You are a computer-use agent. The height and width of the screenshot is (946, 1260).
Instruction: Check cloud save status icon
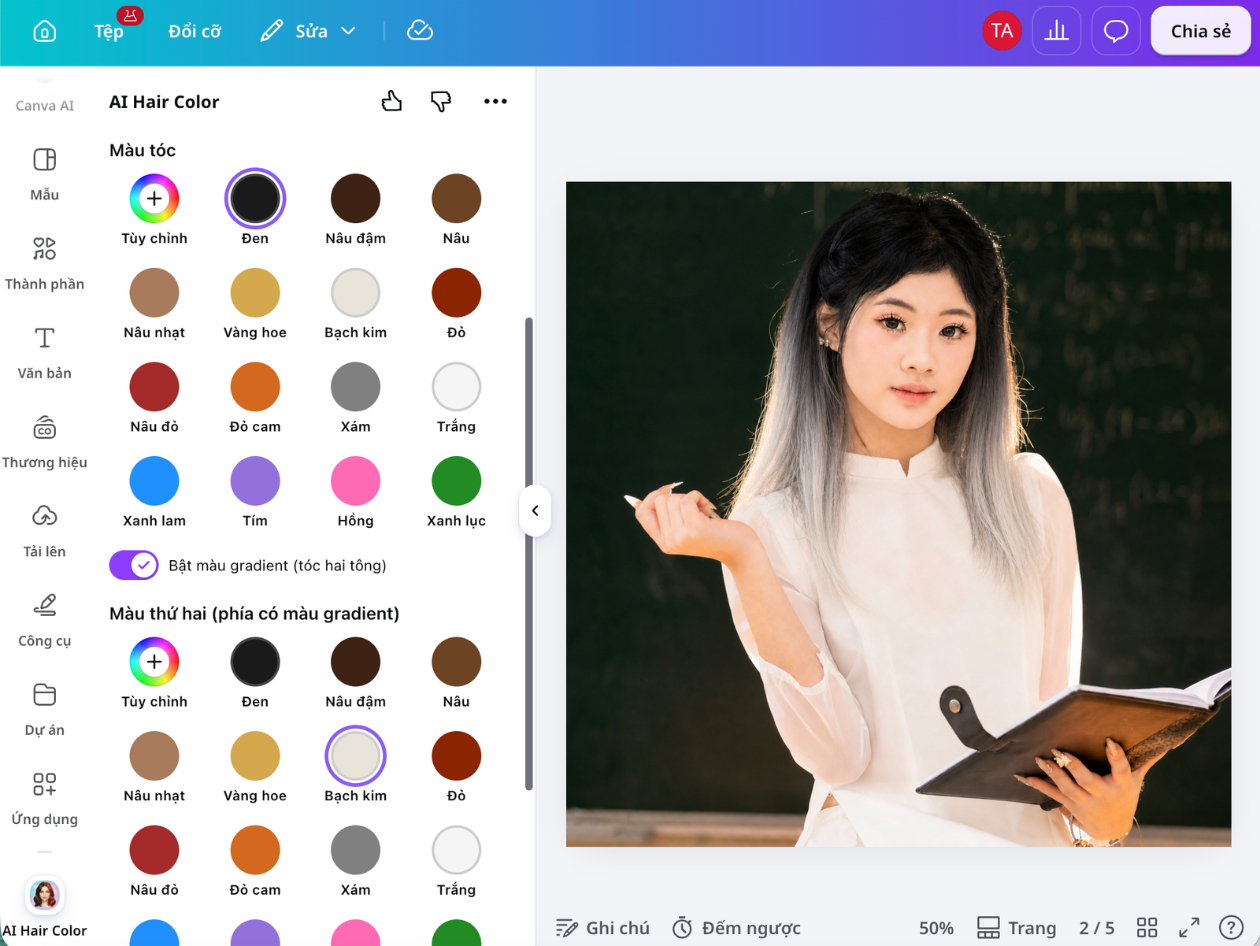tap(420, 31)
